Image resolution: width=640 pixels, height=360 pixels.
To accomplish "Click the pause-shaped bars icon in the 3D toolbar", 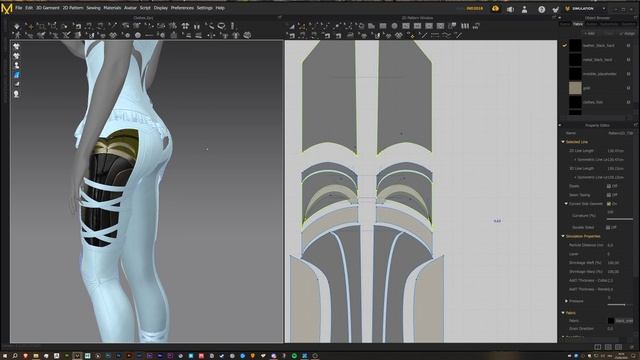I will point(197,26).
